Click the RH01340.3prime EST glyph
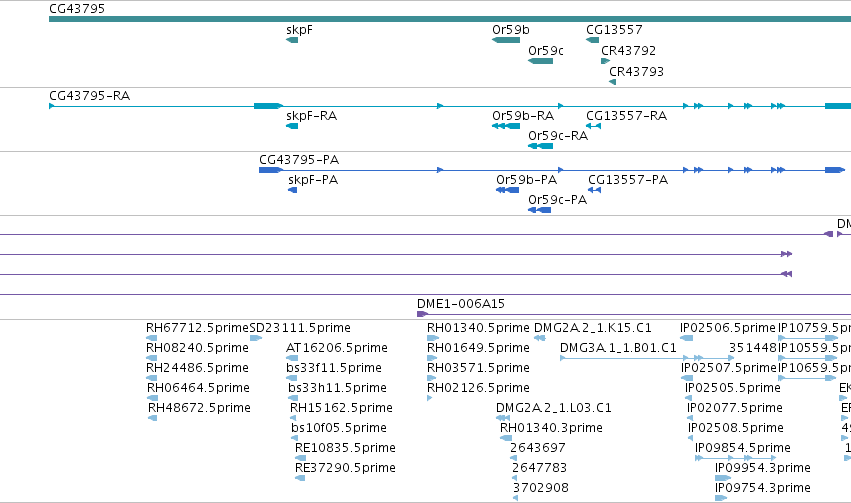 (506, 438)
